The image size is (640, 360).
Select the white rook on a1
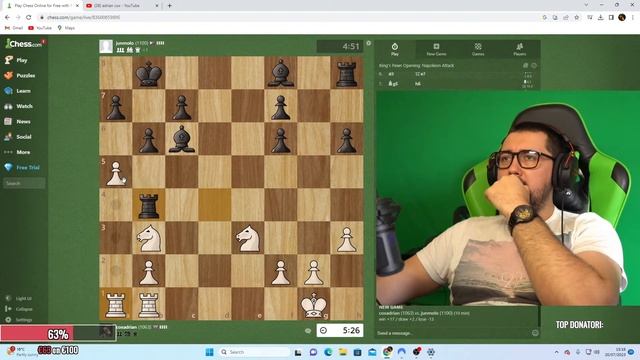pyautogui.click(x=116, y=304)
